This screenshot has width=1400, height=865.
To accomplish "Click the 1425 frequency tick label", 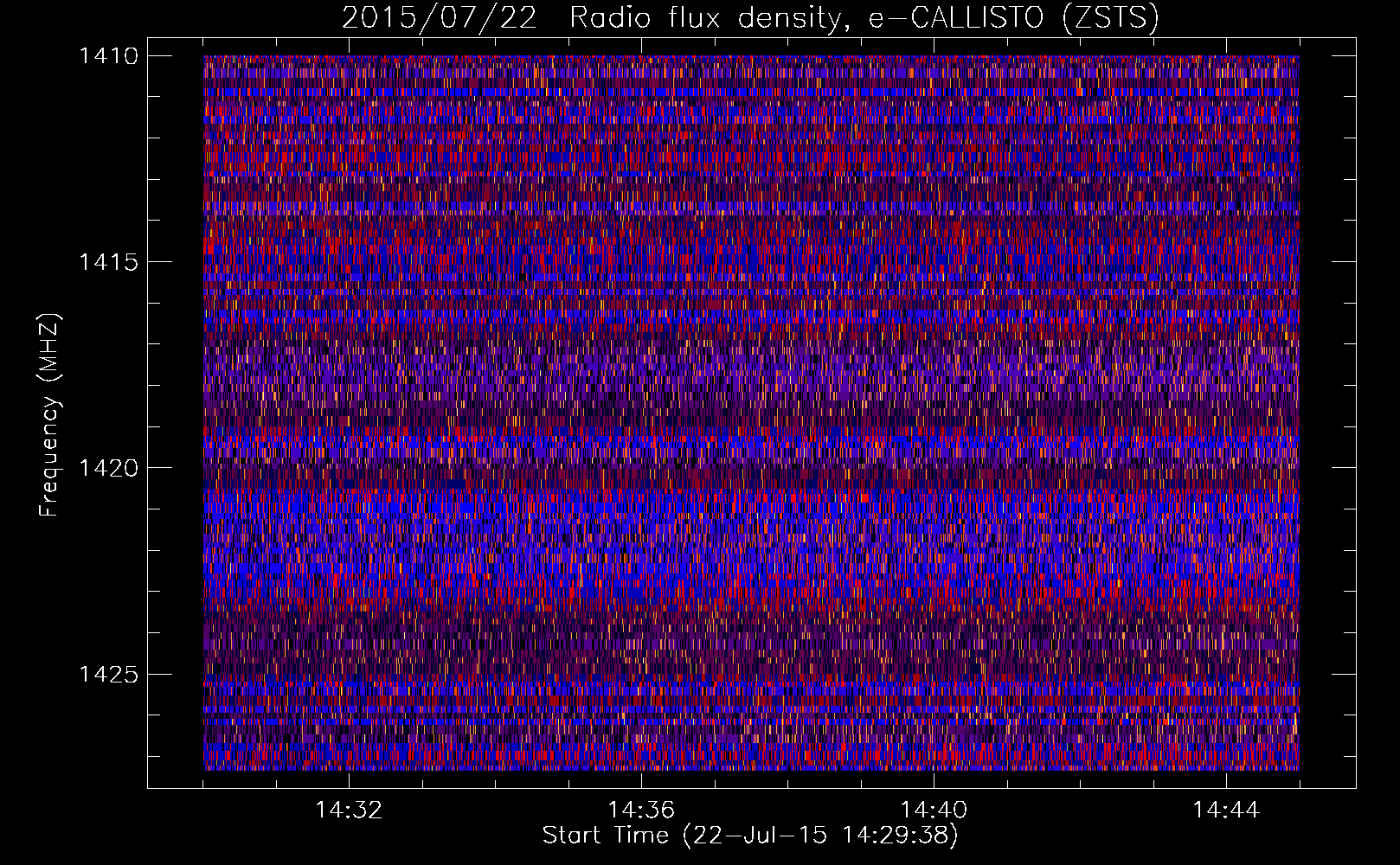I will tap(109, 674).
